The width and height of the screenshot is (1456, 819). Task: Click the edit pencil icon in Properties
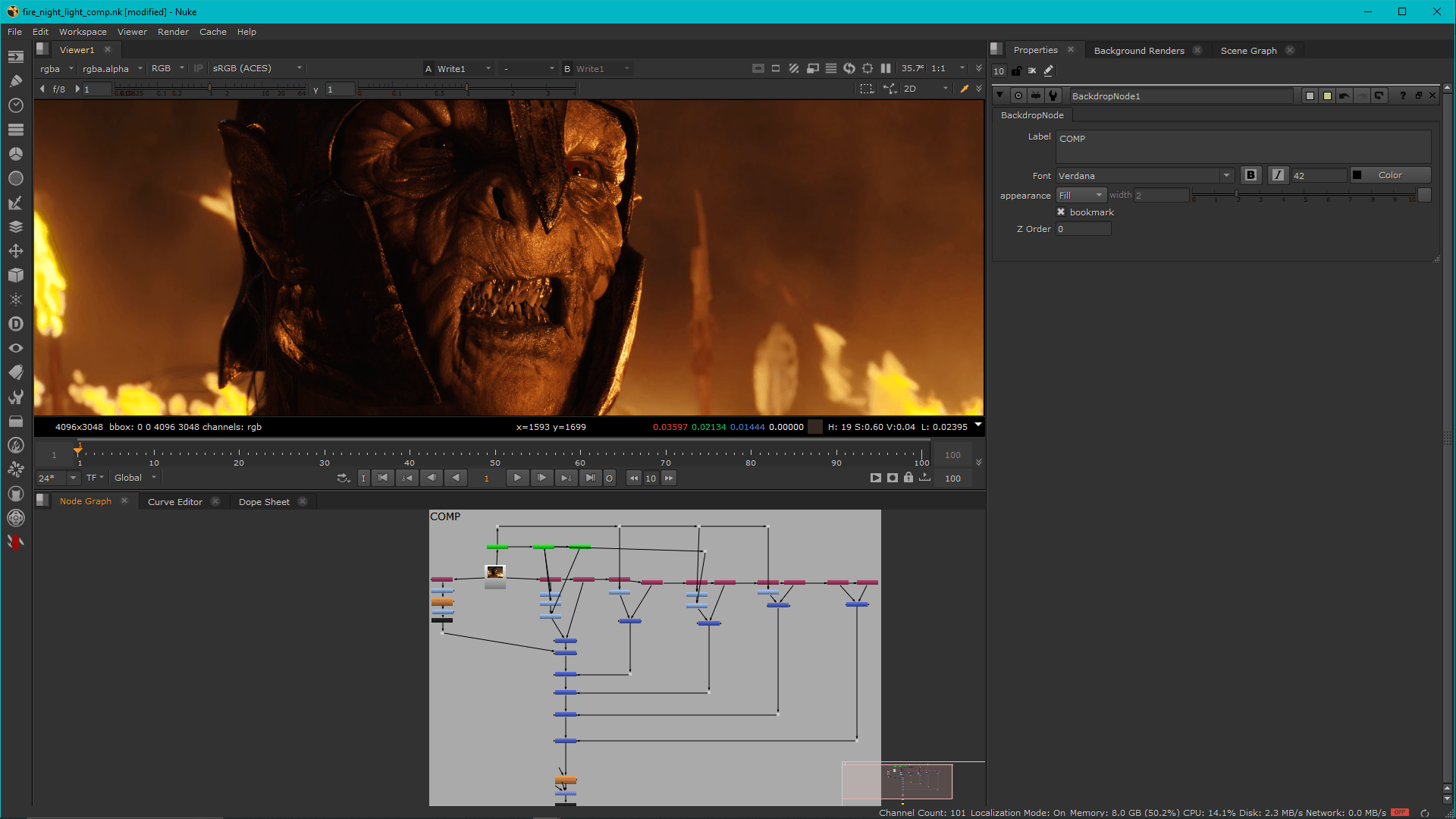[x=1049, y=71]
